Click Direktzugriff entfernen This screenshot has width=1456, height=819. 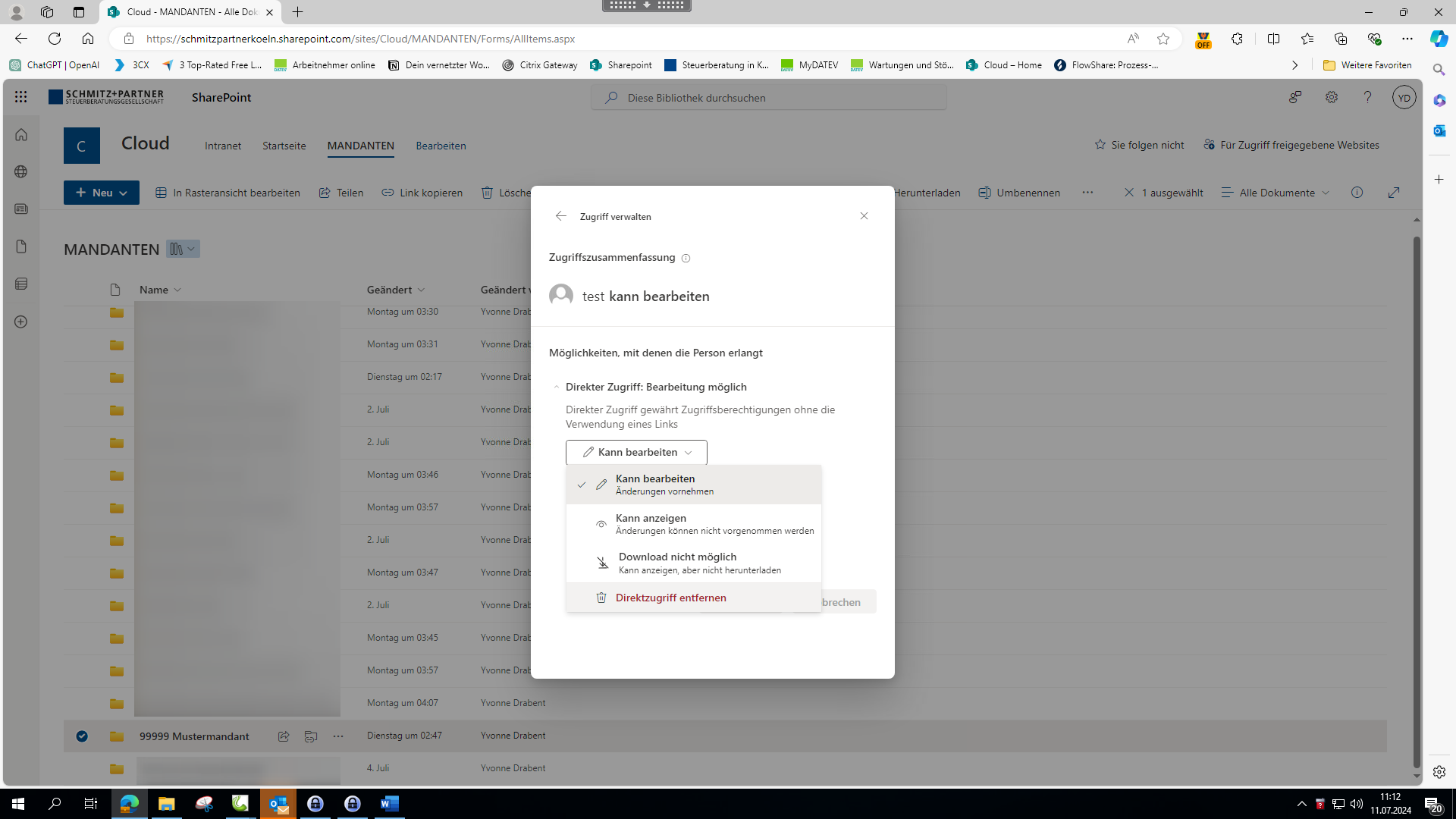(670, 598)
